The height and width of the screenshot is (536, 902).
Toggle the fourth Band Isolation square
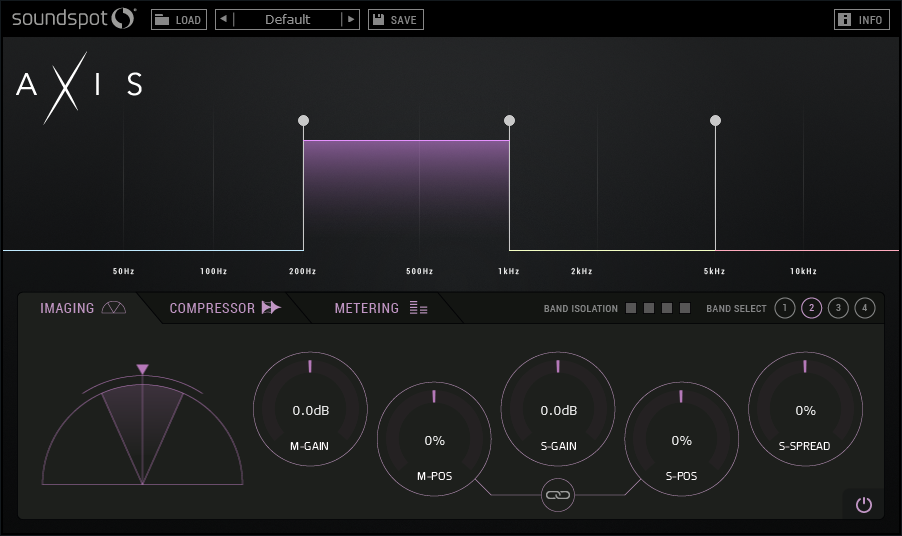click(x=685, y=308)
